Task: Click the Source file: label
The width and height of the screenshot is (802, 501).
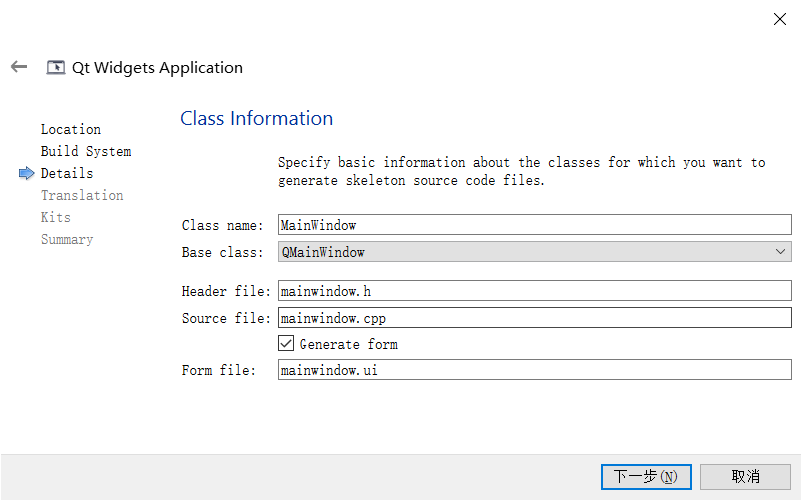Action: [226, 318]
